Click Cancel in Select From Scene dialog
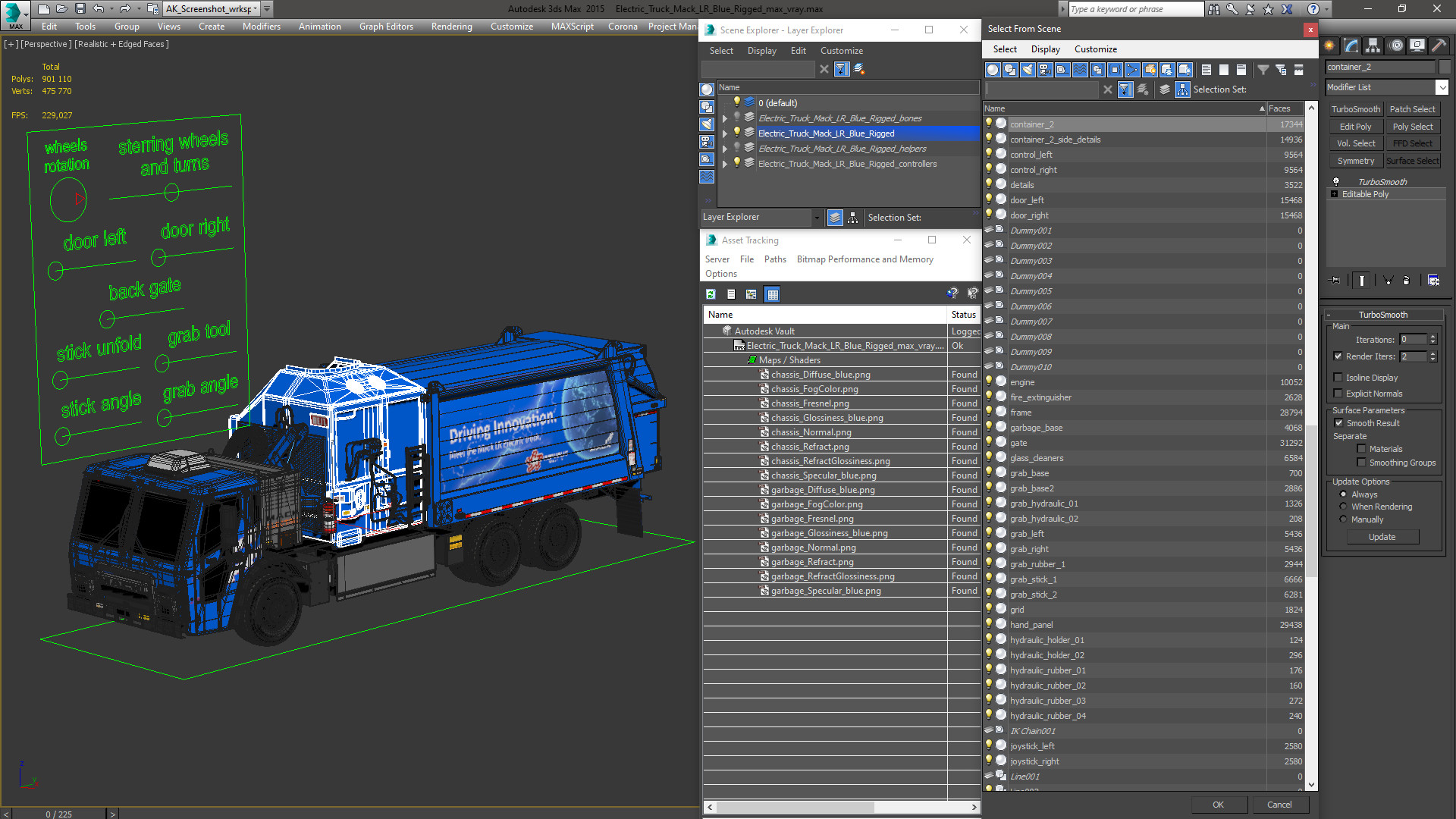Screen dimensions: 1456x819 (1279, 805)
